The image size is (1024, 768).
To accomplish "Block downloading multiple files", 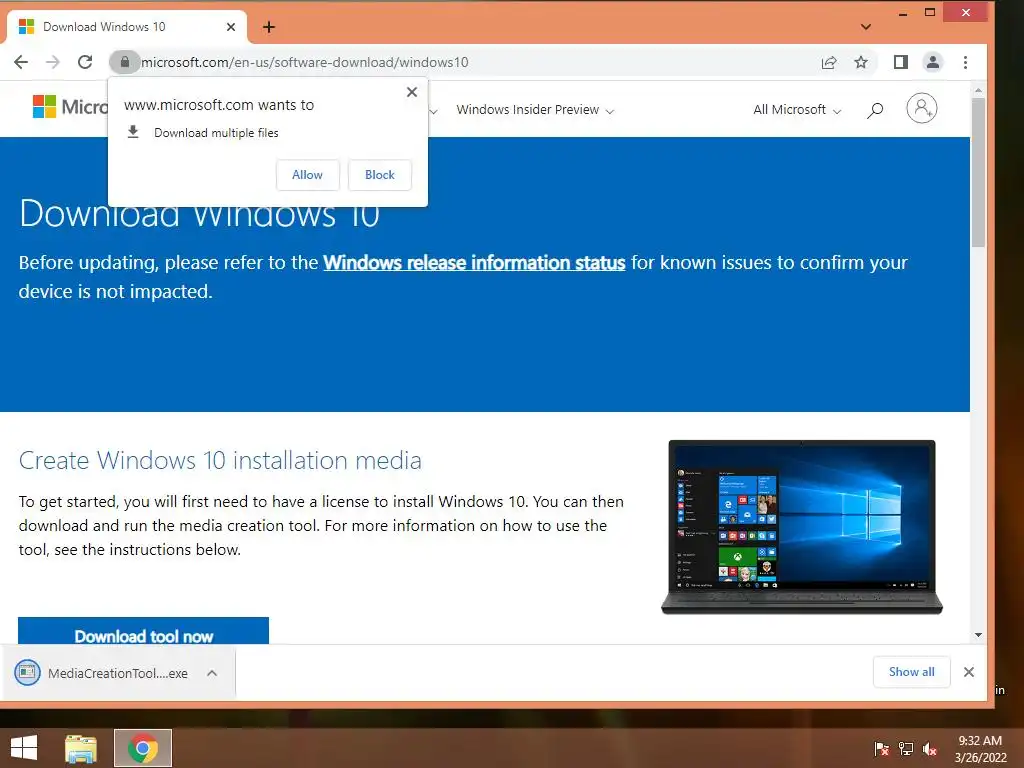I will (379, 175).
